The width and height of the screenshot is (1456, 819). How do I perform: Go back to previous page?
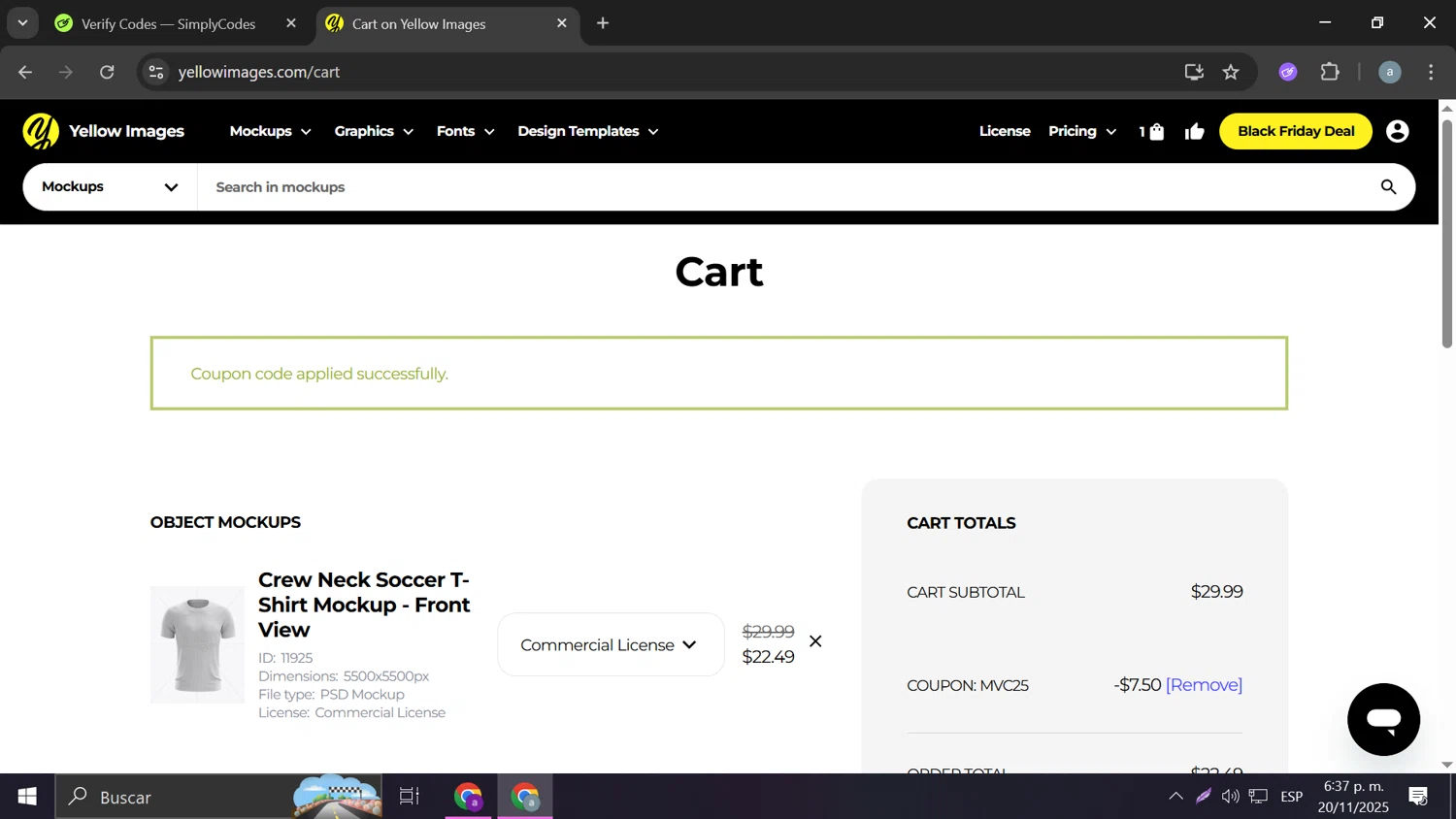25,72
